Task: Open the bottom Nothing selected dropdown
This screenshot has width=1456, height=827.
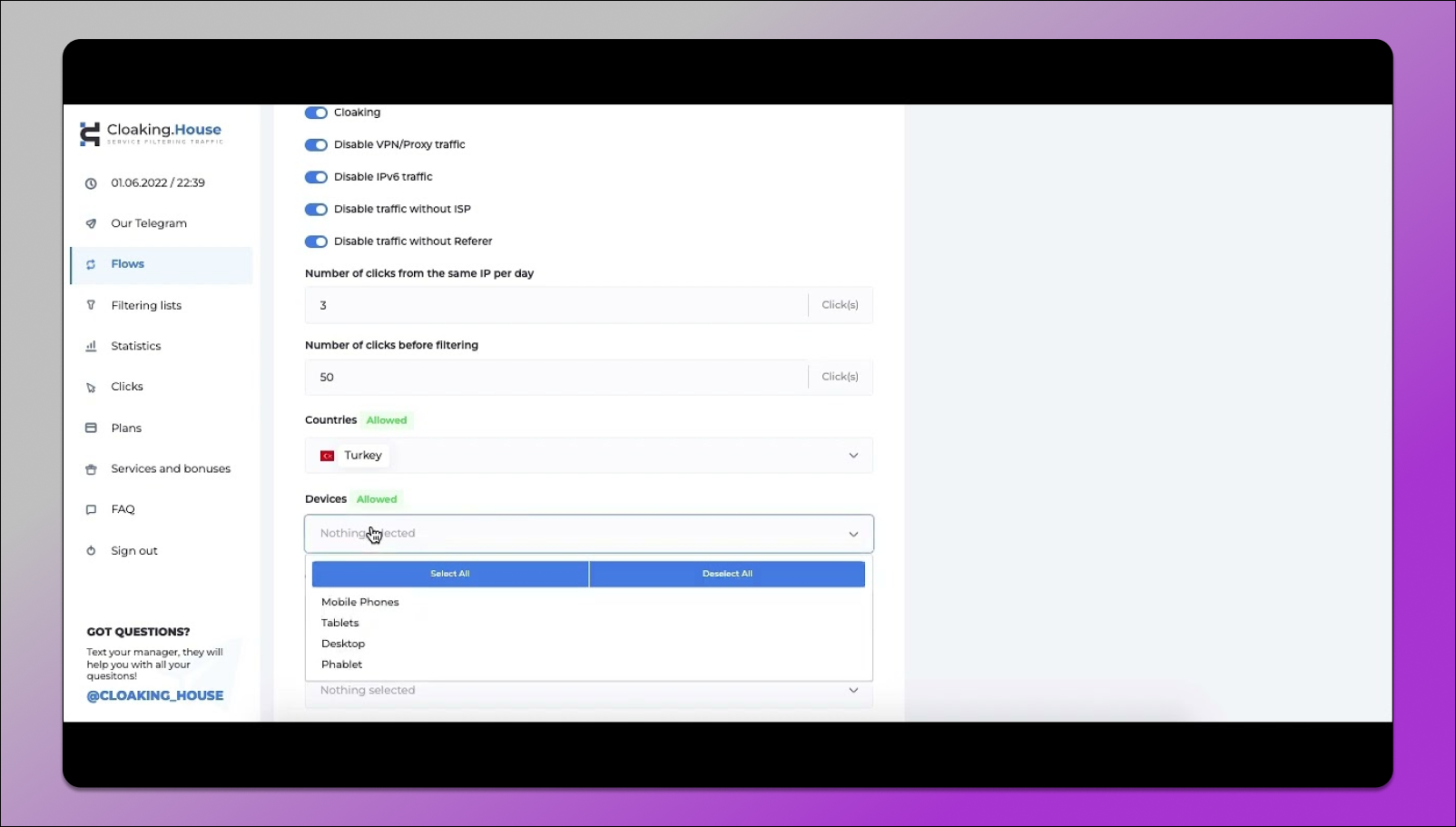Action: point(588,691)
